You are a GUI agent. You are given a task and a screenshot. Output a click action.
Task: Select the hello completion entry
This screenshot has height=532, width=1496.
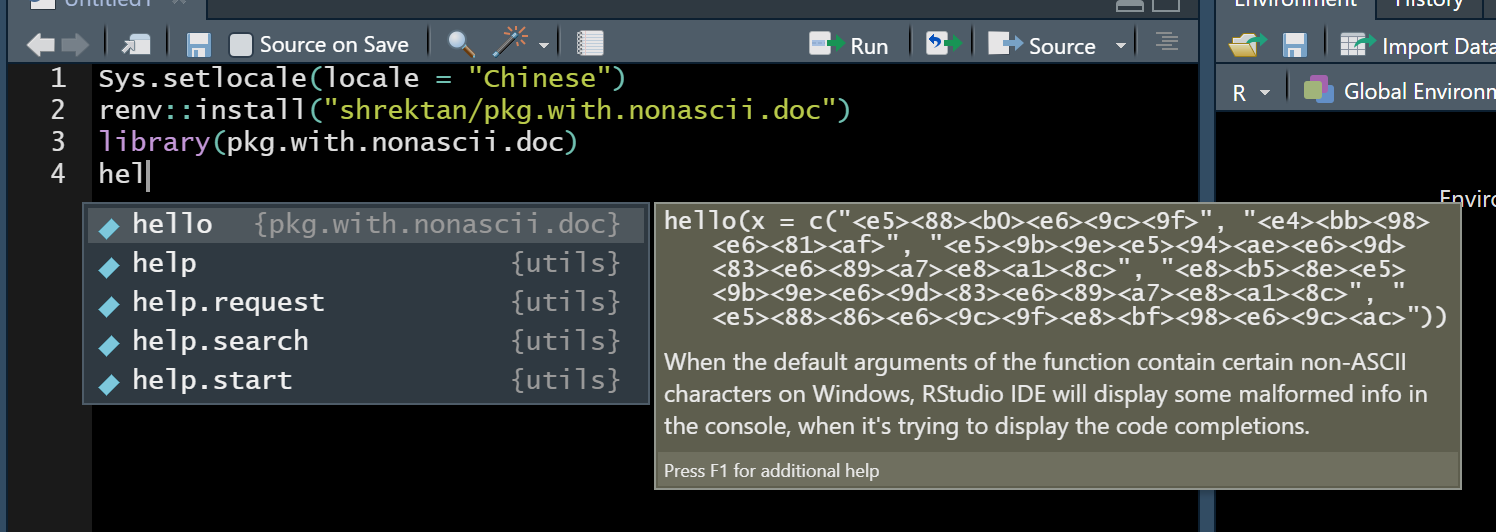365,225
